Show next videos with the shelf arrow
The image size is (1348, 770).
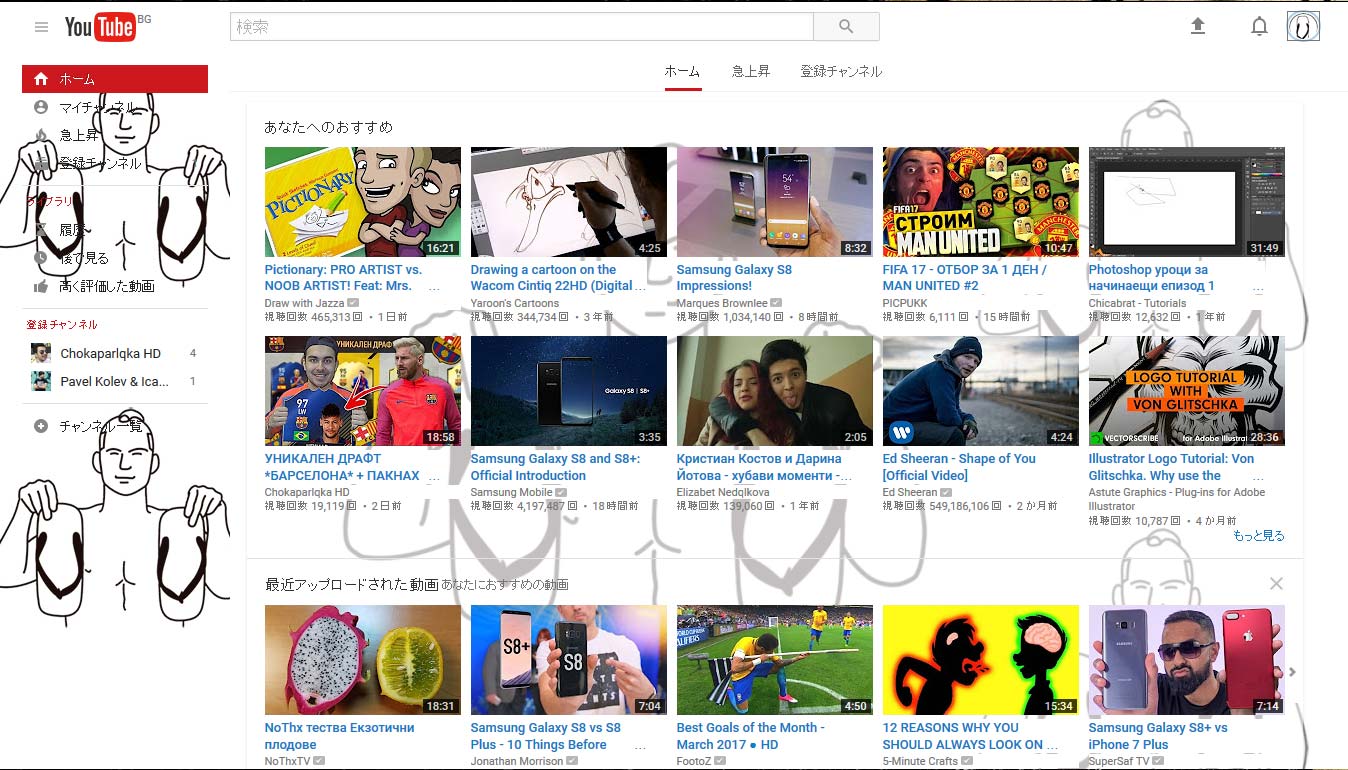click(x=1292, y=672)
